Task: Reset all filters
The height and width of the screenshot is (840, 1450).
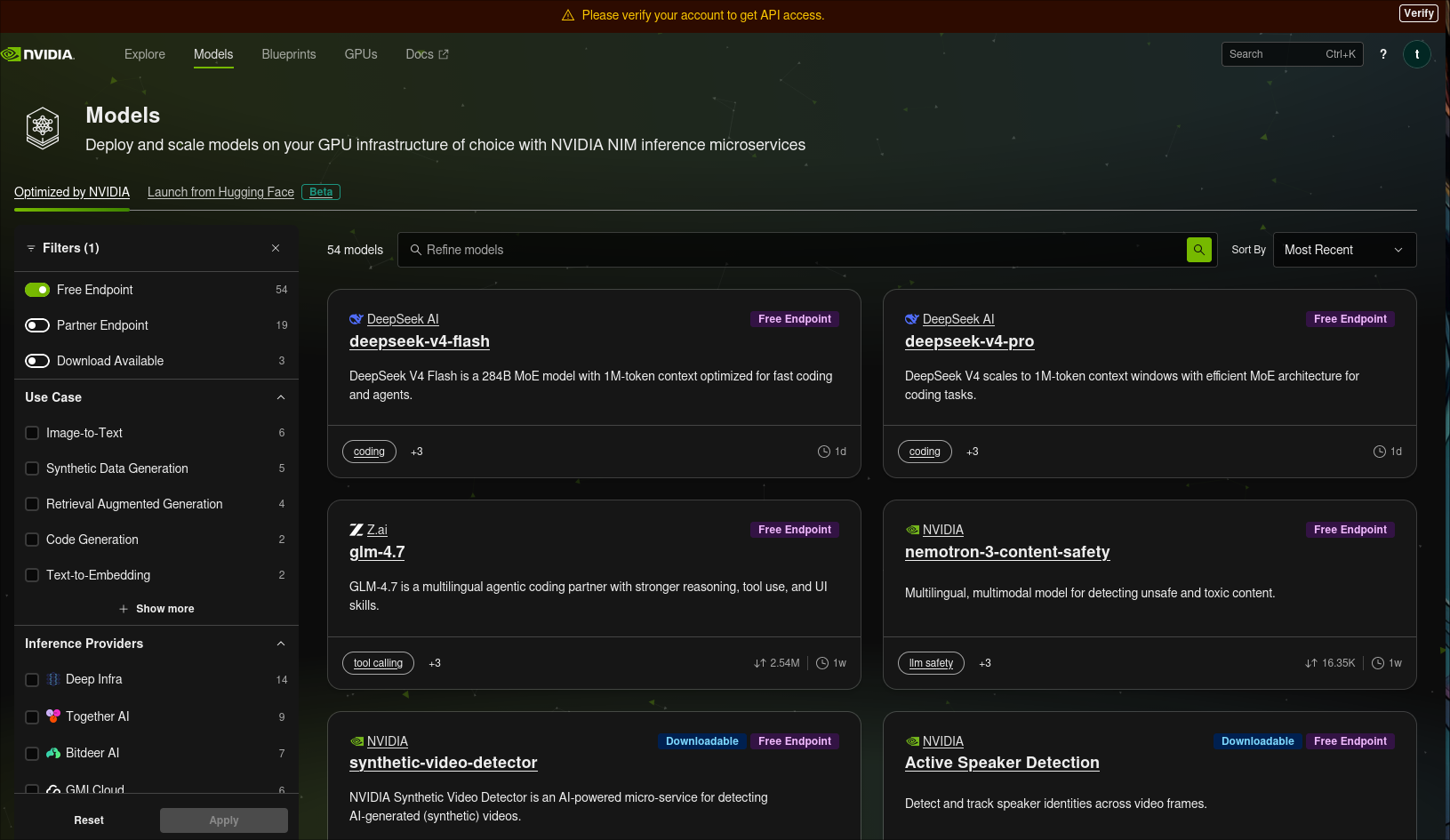Action: (89, 820)
